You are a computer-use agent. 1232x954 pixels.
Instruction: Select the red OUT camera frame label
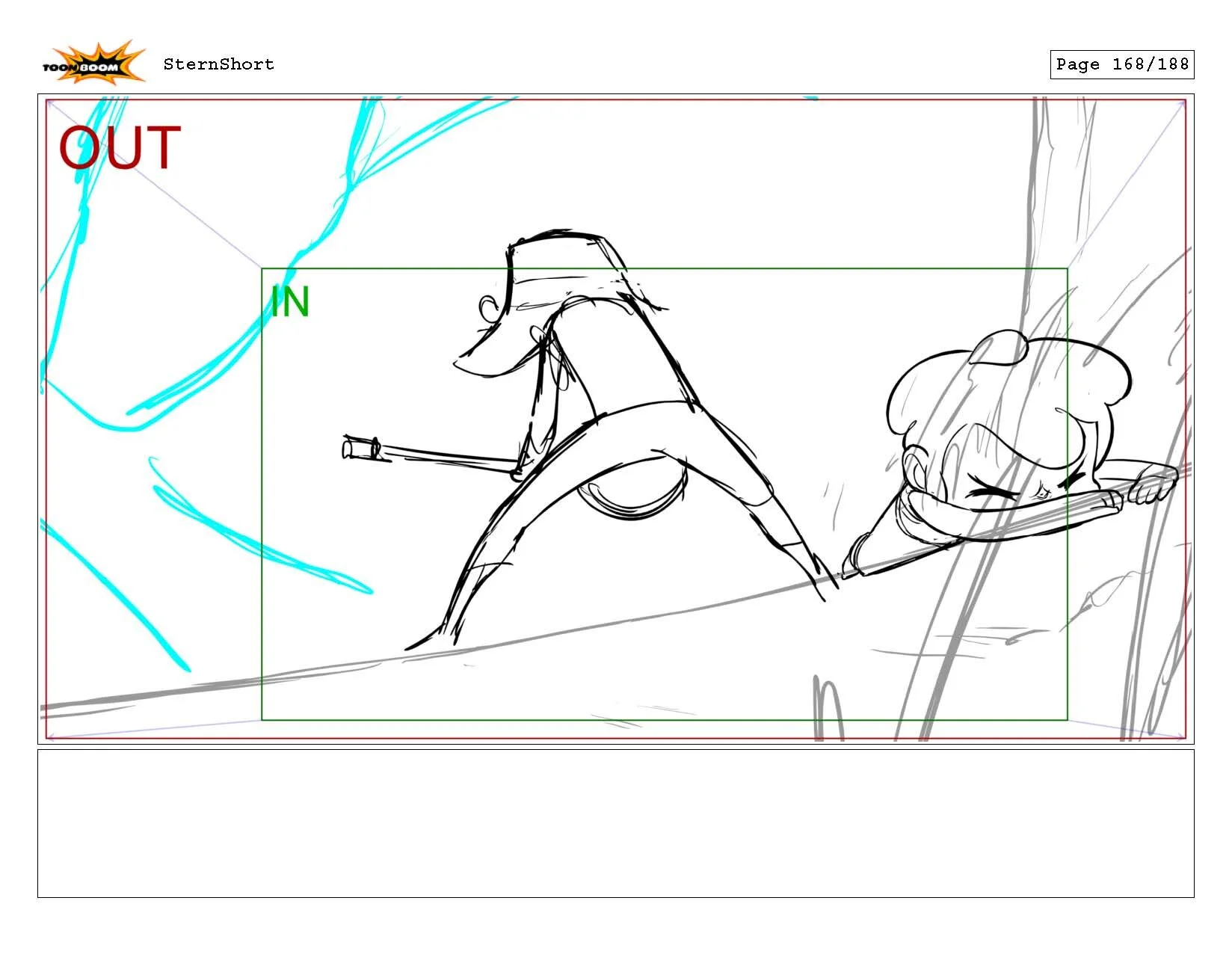[120, 147]
